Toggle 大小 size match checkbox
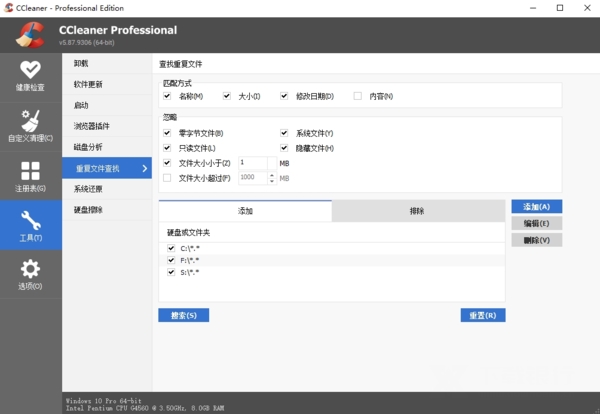Screen dimensions: 600x414 point(227,96)
